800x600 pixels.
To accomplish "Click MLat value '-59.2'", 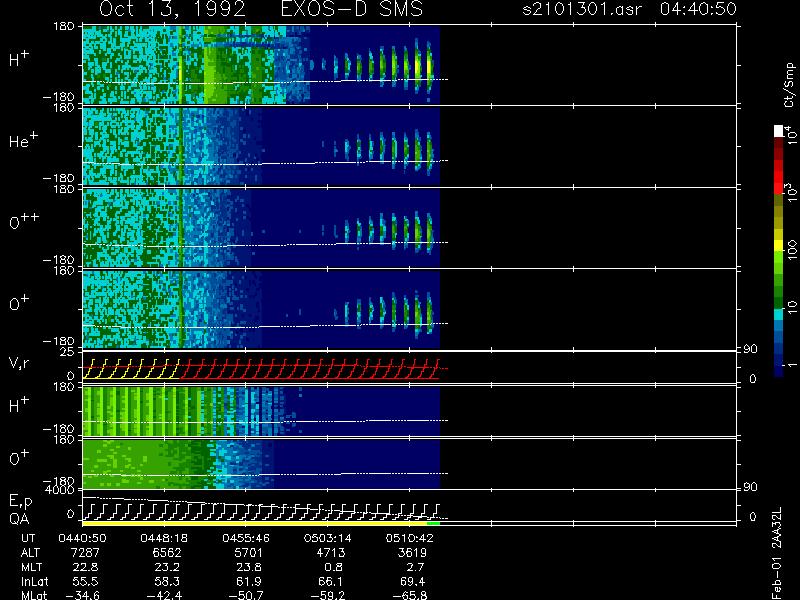I will [328, 595].
